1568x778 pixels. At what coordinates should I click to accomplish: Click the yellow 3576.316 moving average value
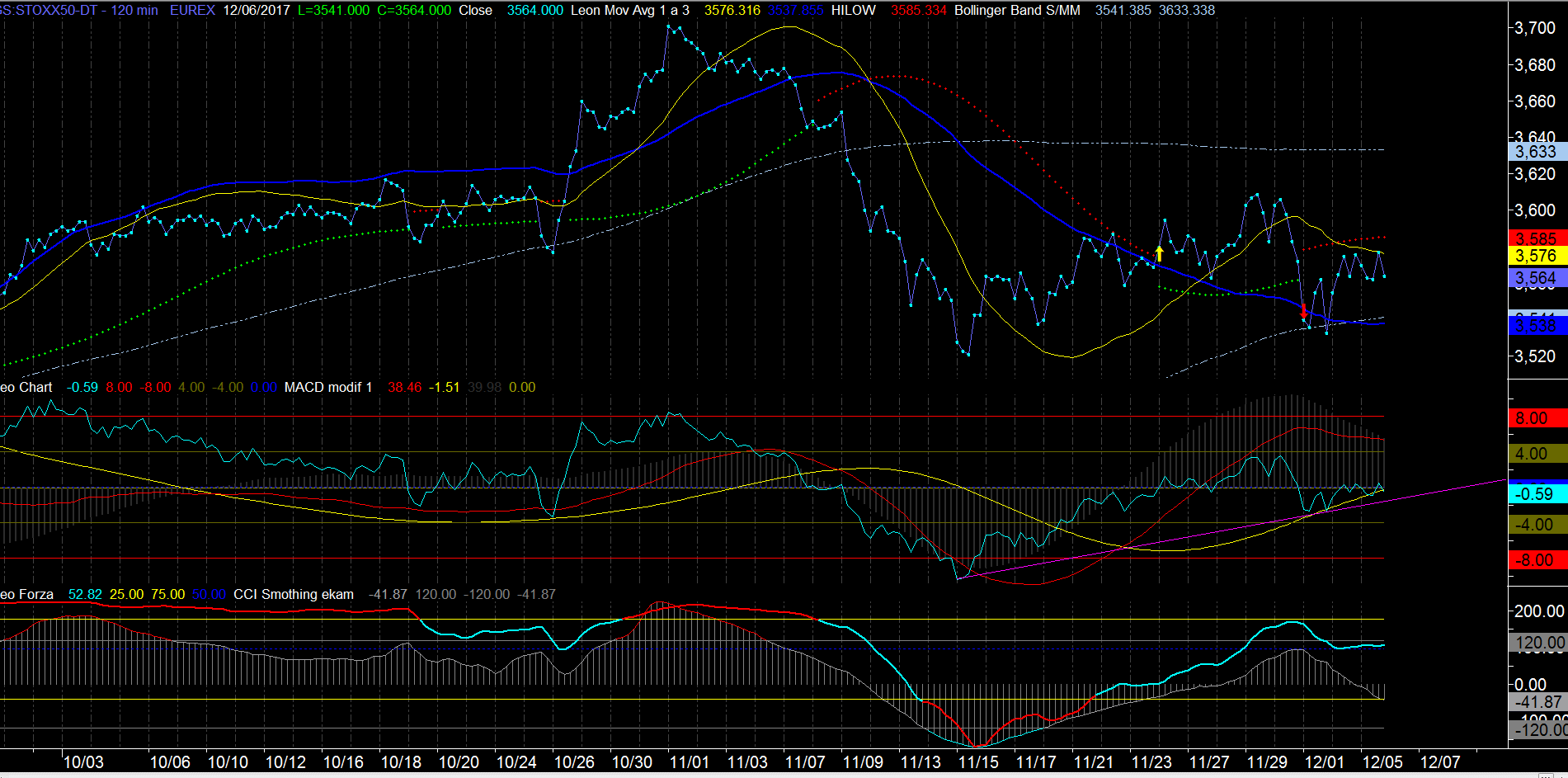(x=732, y=10)
